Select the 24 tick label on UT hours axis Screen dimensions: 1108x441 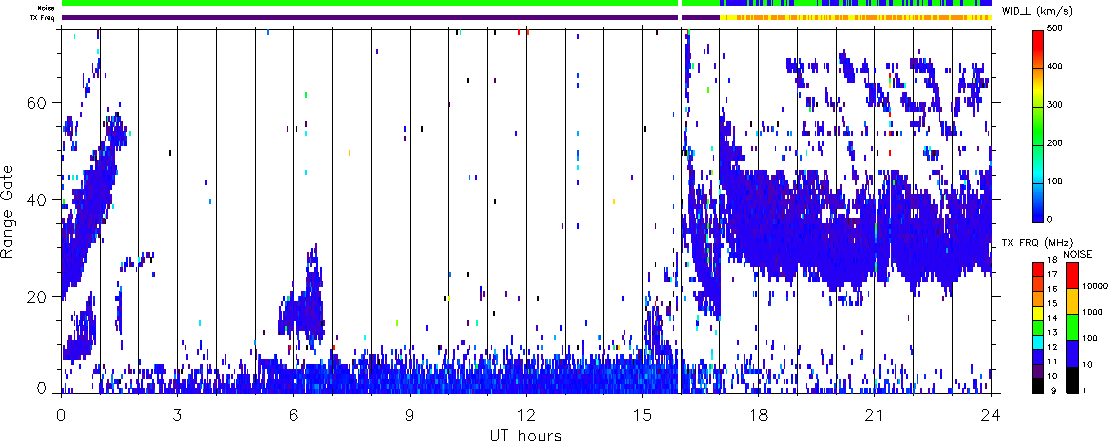991,415
